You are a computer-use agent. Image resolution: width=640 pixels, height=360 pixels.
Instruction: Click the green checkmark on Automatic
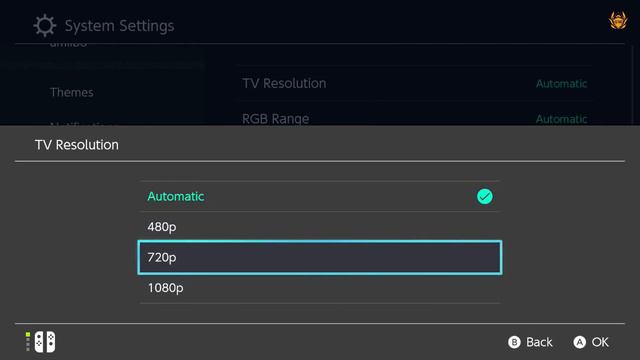(484, 196)
